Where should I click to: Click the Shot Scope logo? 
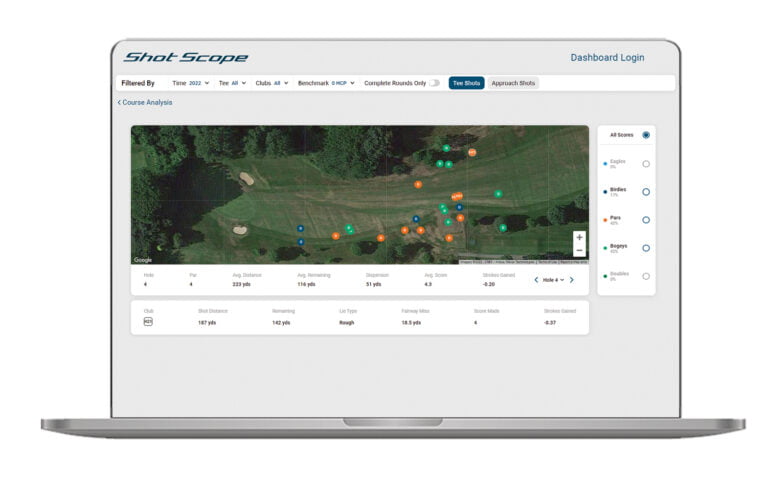pos(186,58)
